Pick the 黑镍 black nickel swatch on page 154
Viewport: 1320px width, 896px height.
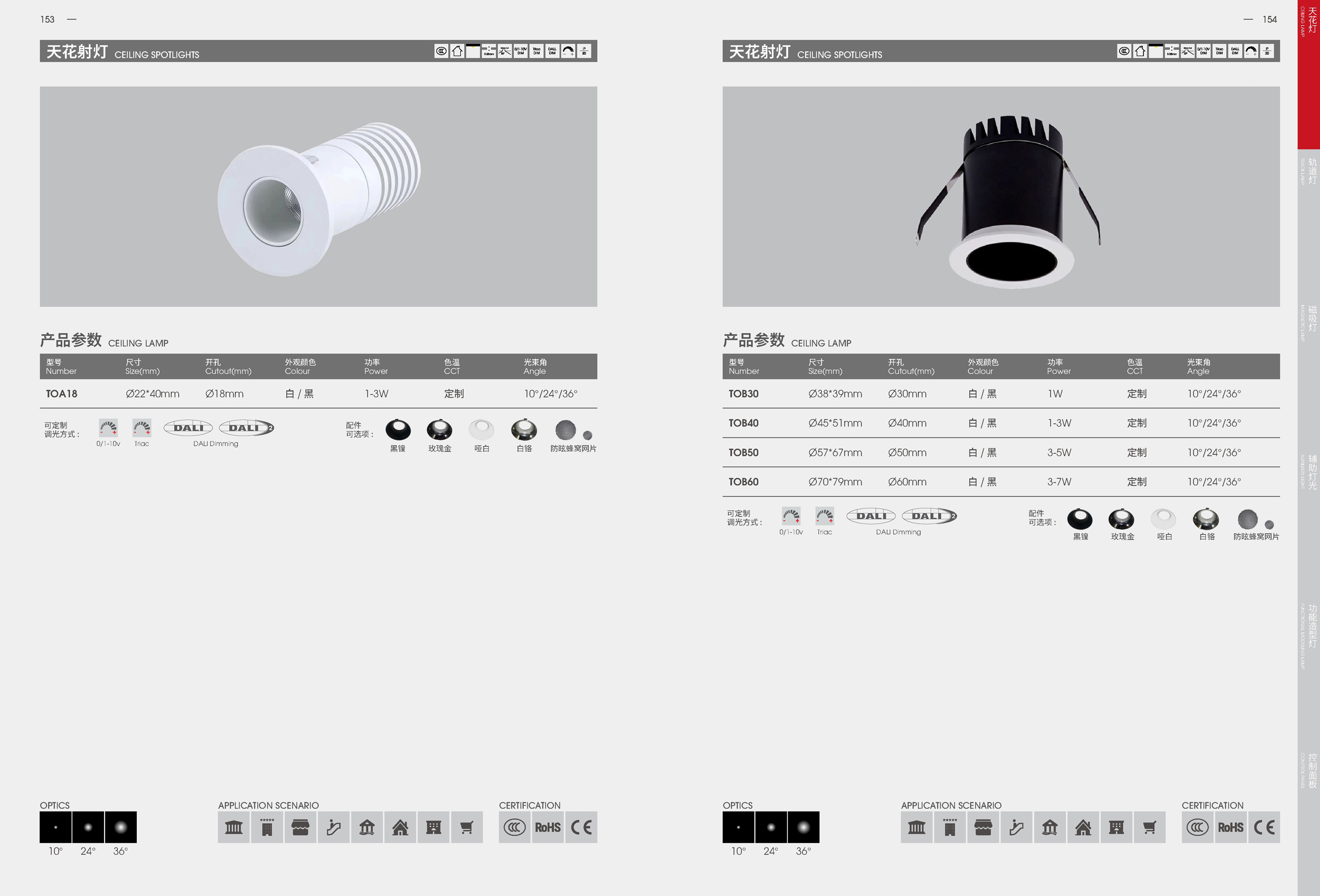tap(1080, 519)
